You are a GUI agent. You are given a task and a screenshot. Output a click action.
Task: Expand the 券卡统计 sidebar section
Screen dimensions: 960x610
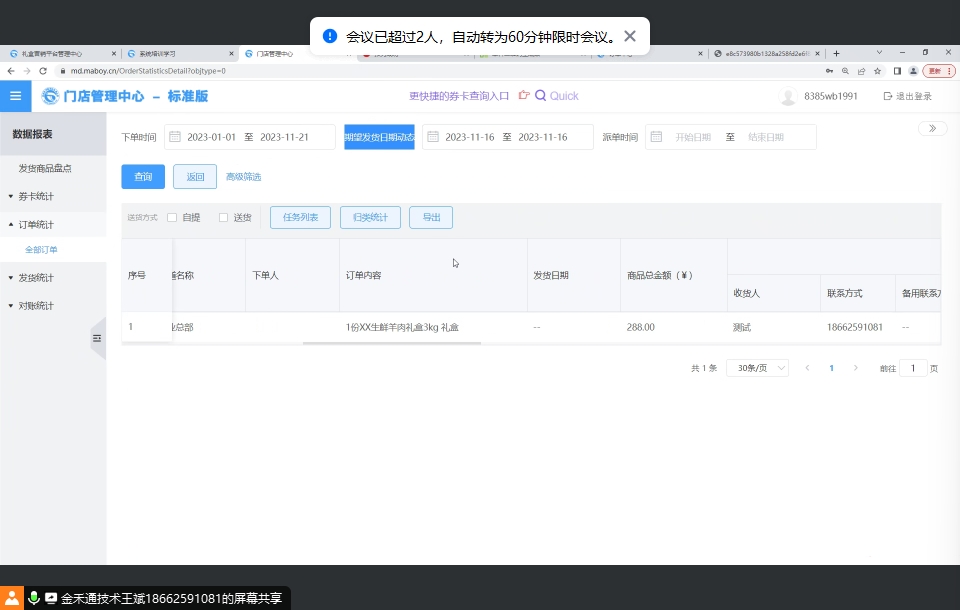pos(36,196)
